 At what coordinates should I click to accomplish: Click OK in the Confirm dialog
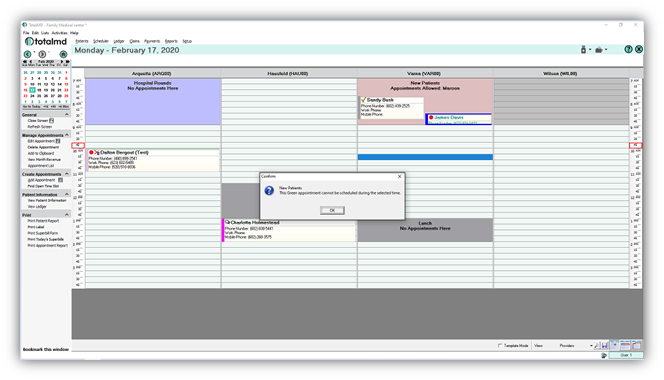(x=332, y=210)
